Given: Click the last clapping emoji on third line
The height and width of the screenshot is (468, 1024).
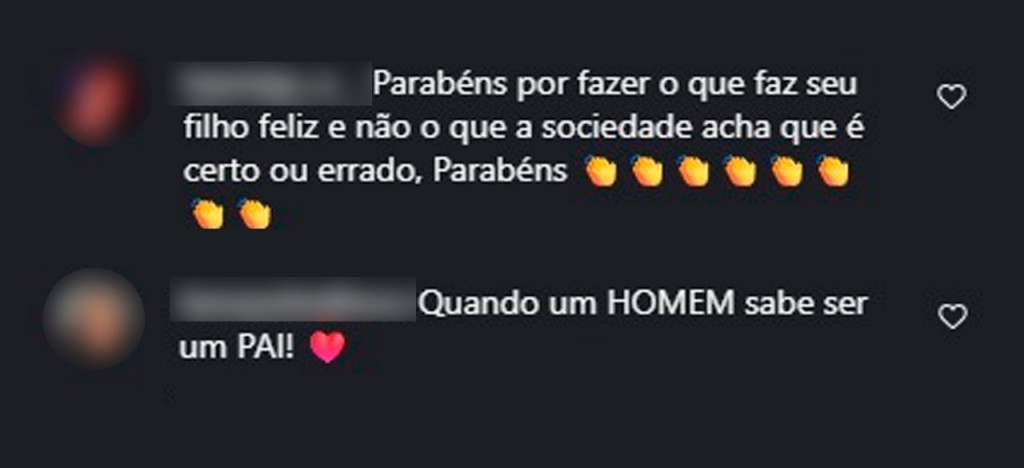Looking at the screenshot, I should pos(833,172).
